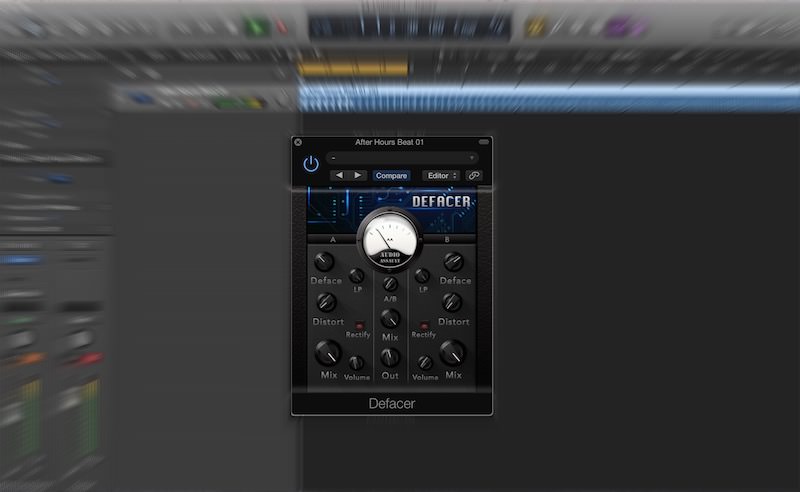Image resolution: width=800 pixels, height=492 pixels.
Task: Click the section A Deface knob
Action: point(323,262)
